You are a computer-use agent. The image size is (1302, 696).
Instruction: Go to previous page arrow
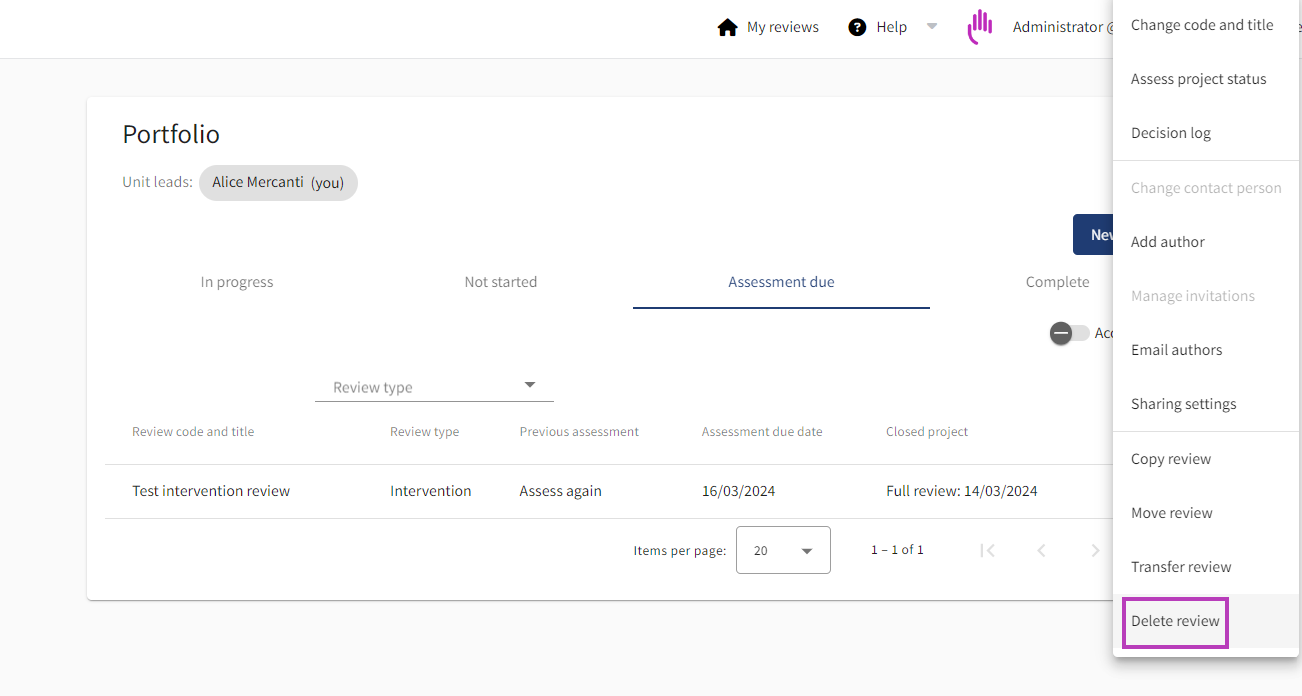[1041, 550]
